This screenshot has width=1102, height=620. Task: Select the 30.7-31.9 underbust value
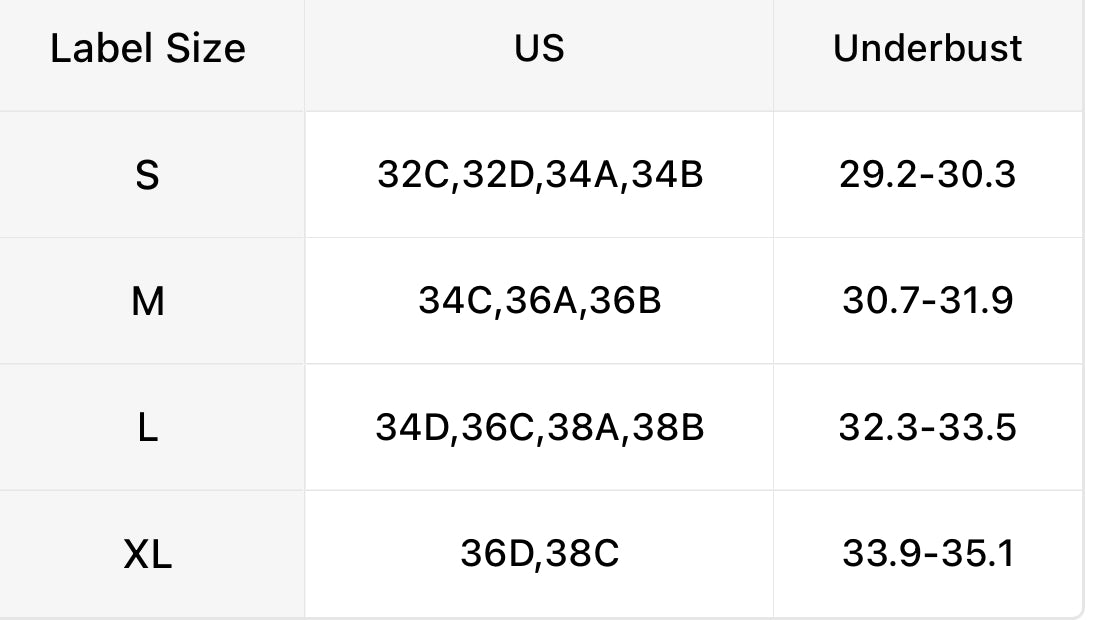927,301
